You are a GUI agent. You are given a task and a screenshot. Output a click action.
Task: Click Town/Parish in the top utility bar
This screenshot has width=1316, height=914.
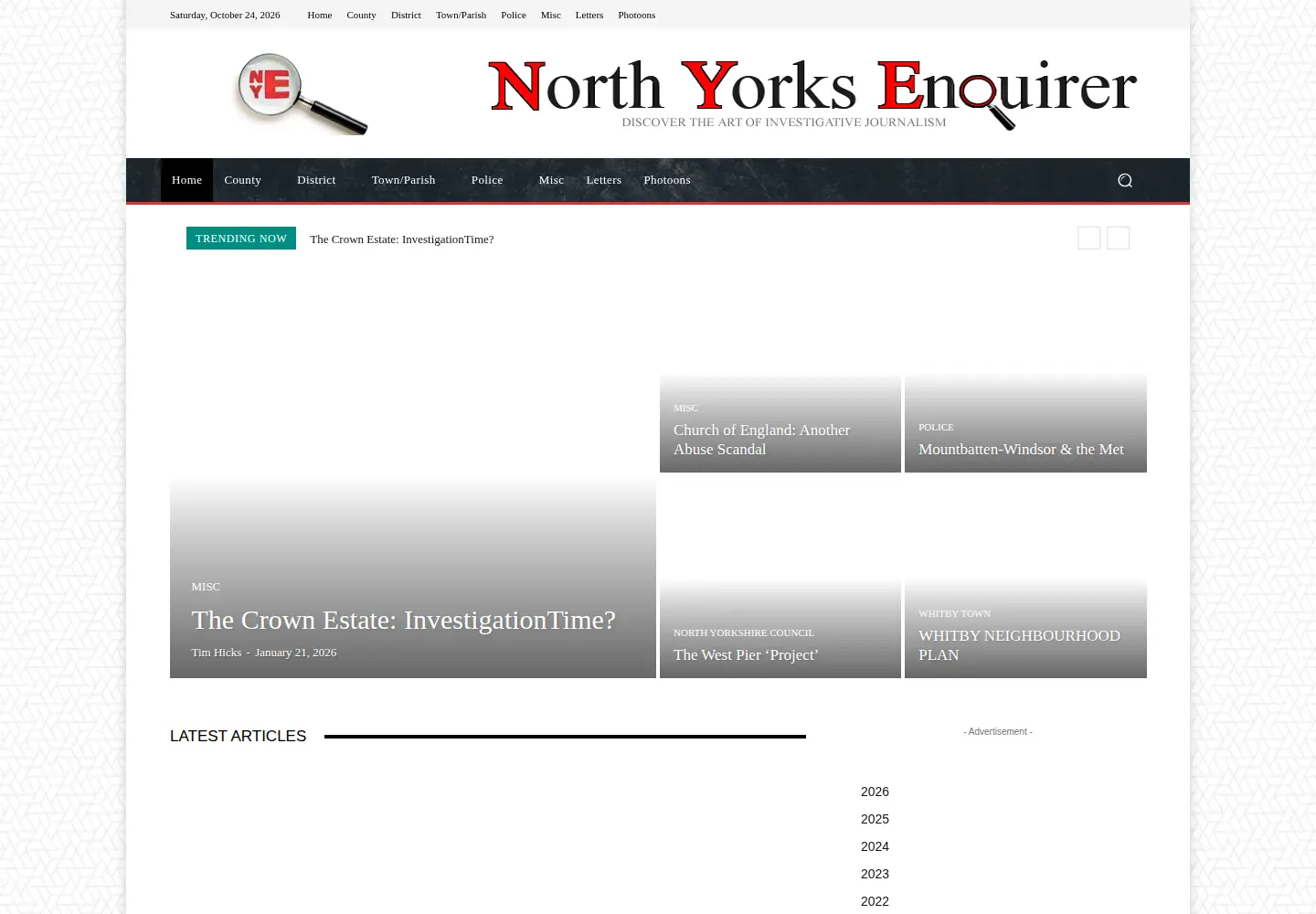461,15
